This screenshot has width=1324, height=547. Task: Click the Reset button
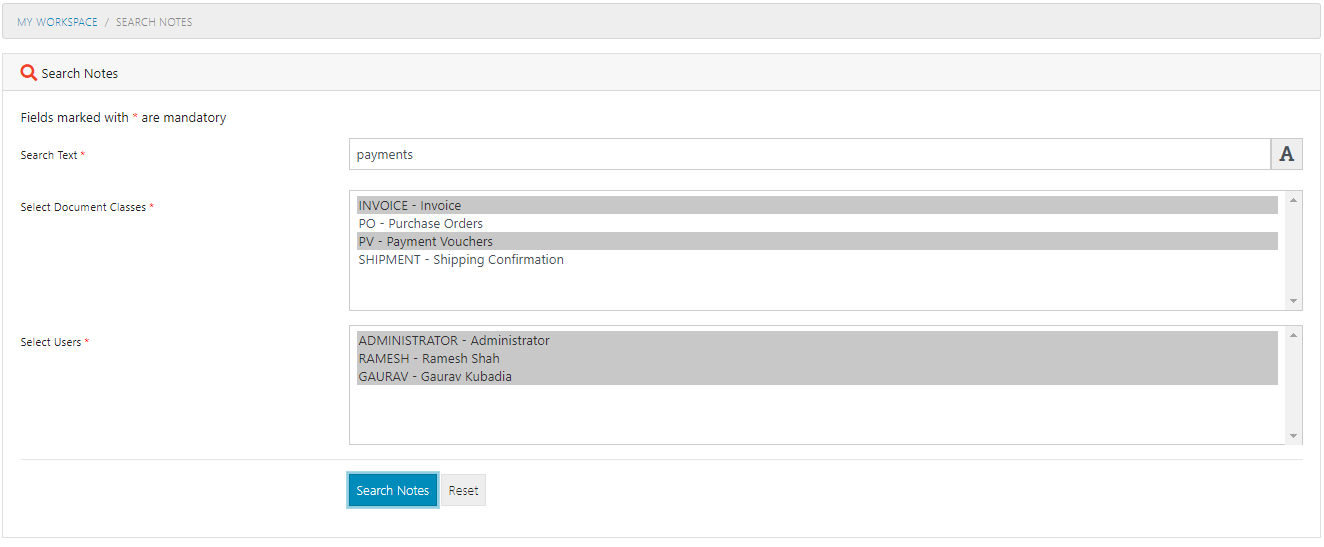pos(463,491)
